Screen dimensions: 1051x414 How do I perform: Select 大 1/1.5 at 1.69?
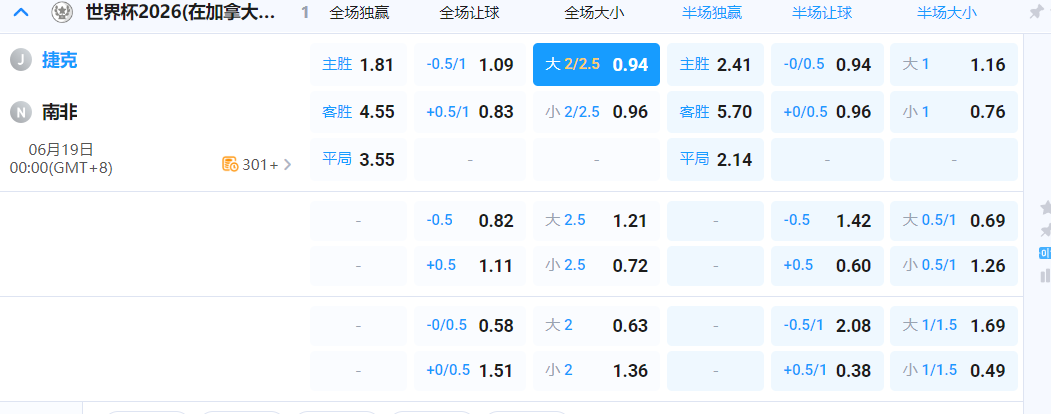click(x=954, y=326)
